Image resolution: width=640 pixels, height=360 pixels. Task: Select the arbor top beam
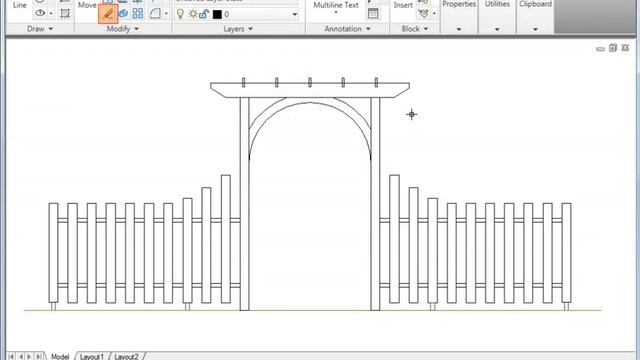[x=310, y=90]
